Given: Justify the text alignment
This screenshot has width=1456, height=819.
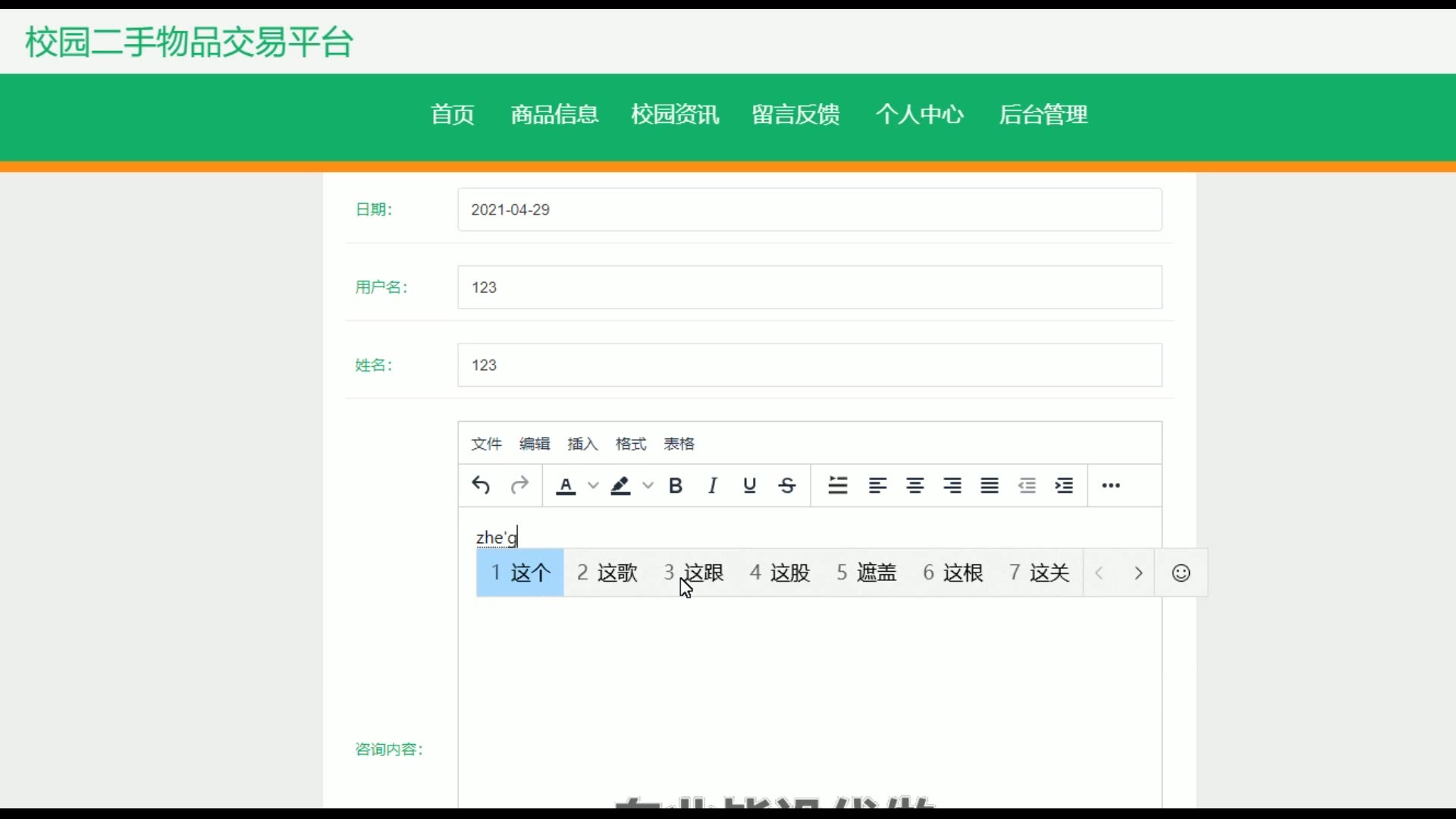Looking at the screenshot, I should click(990, 485).
